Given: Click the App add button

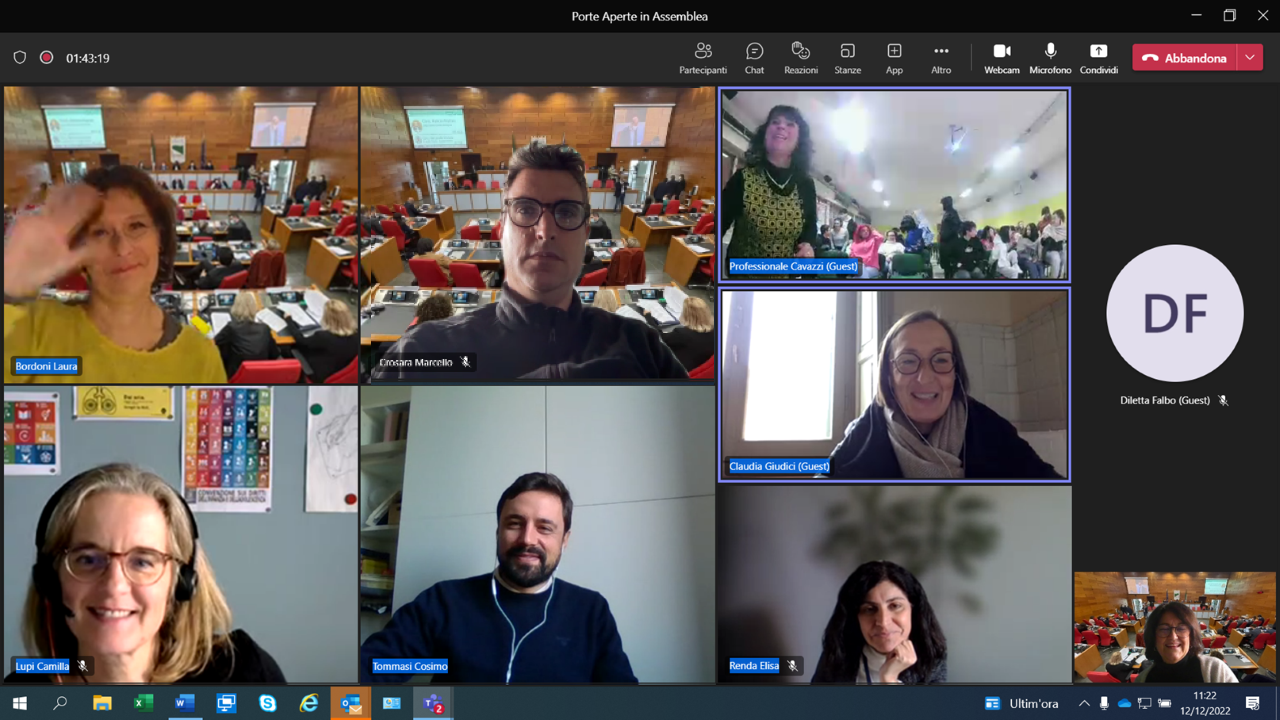Looking at the screenshot, I should (x=894, y=58).
